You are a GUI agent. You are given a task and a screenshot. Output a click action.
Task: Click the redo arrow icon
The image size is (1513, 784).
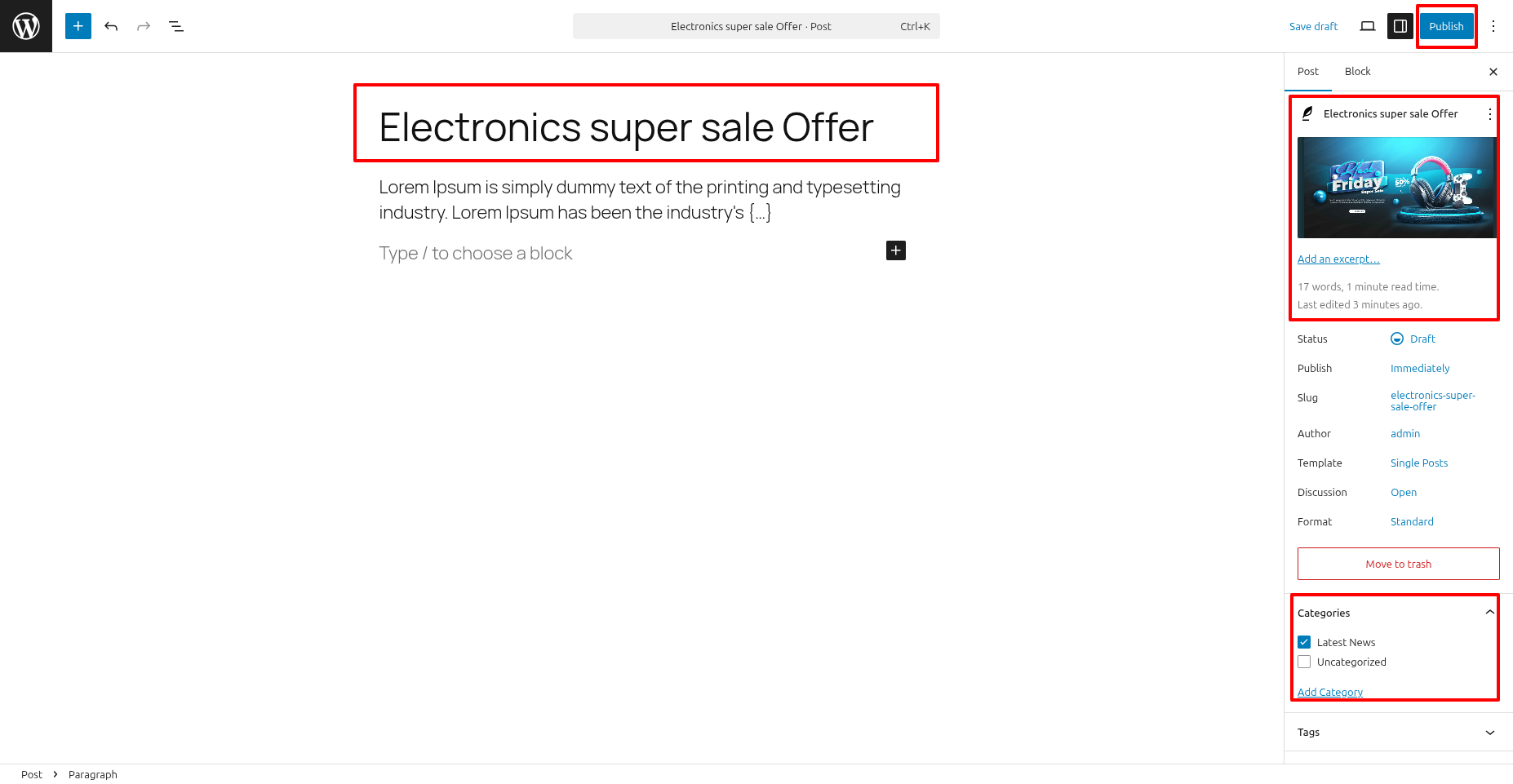[144, 26]
